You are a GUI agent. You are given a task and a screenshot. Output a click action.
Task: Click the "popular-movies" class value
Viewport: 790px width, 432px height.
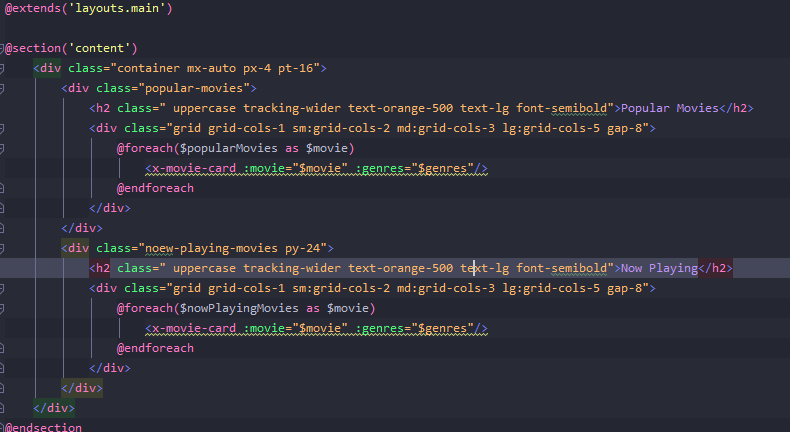coord(194,88)
